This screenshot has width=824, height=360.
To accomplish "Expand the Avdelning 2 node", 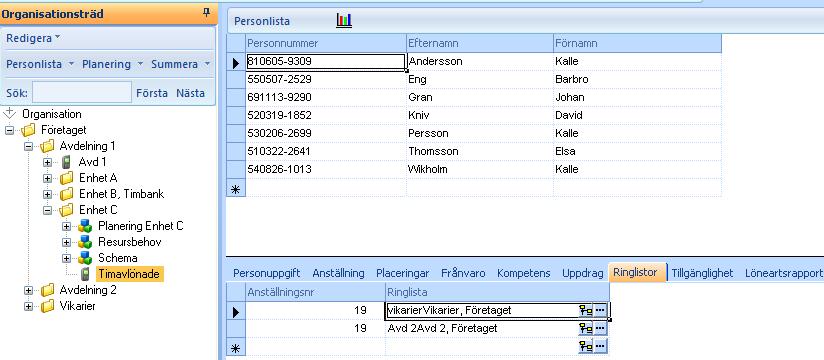I will pos(28,290).
